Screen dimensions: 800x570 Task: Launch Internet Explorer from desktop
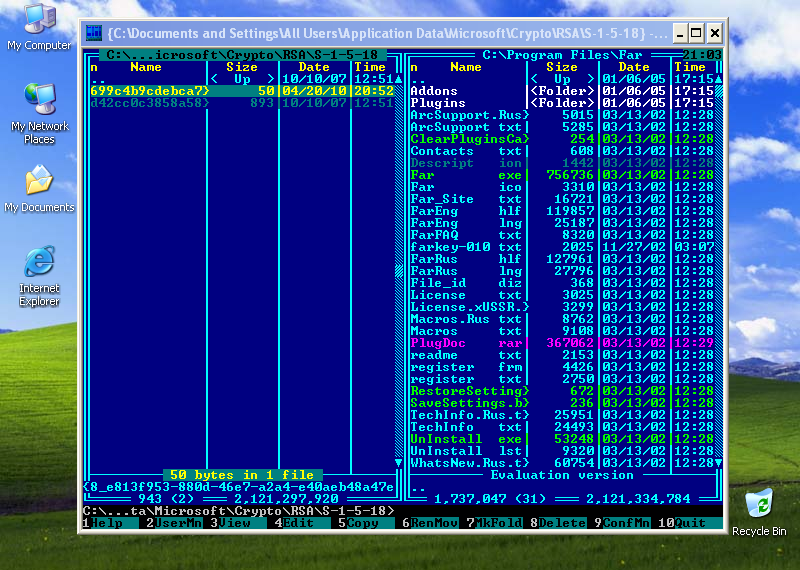[x=39, y=276]
